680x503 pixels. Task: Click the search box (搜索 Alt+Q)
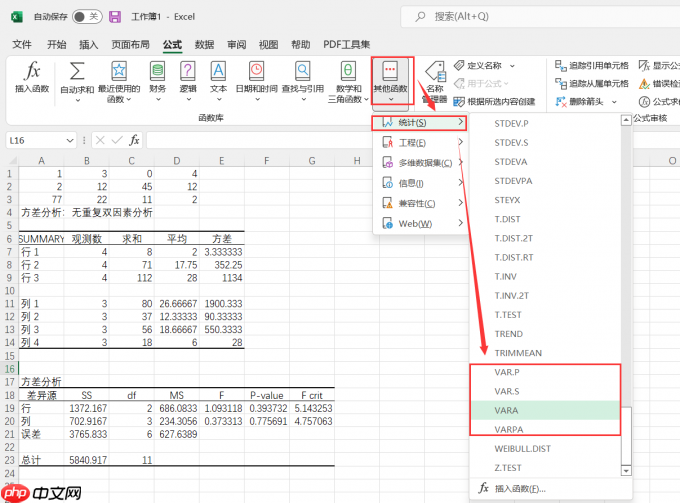pos(539,16)
